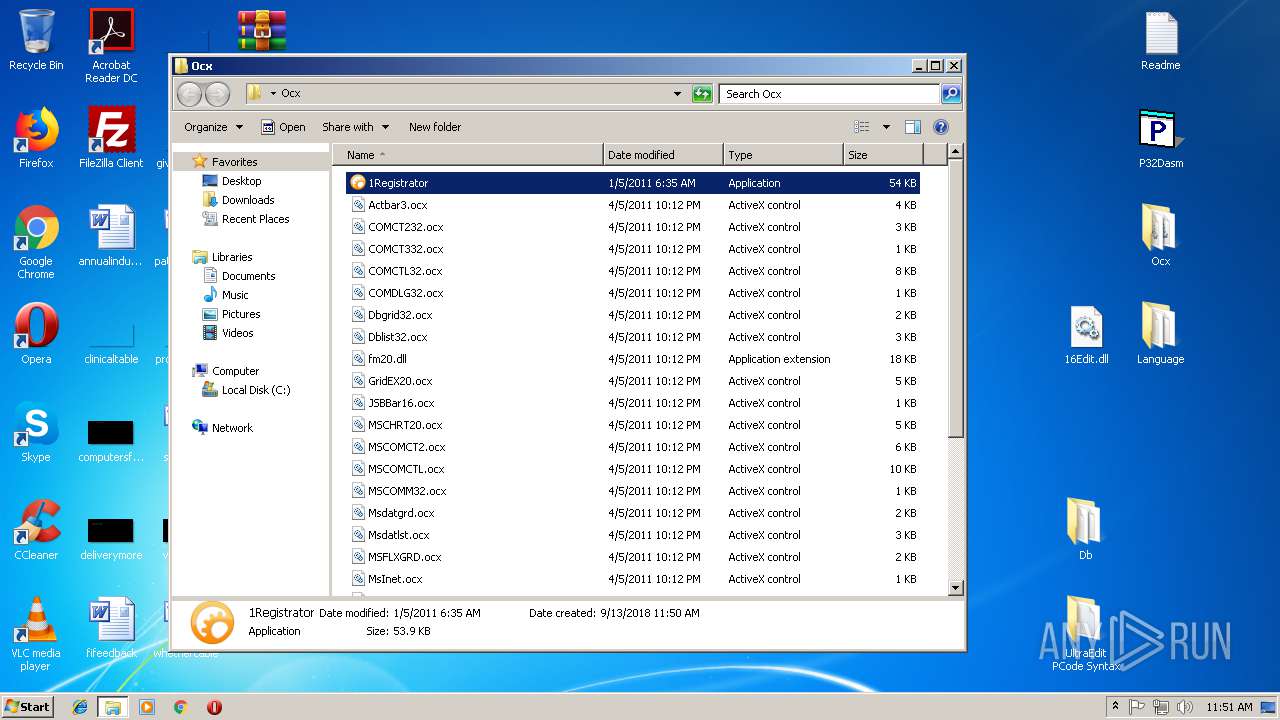This screenshot has height=720, width=1280.
Task: Open Videos library
Action: [x=237, y=333]
